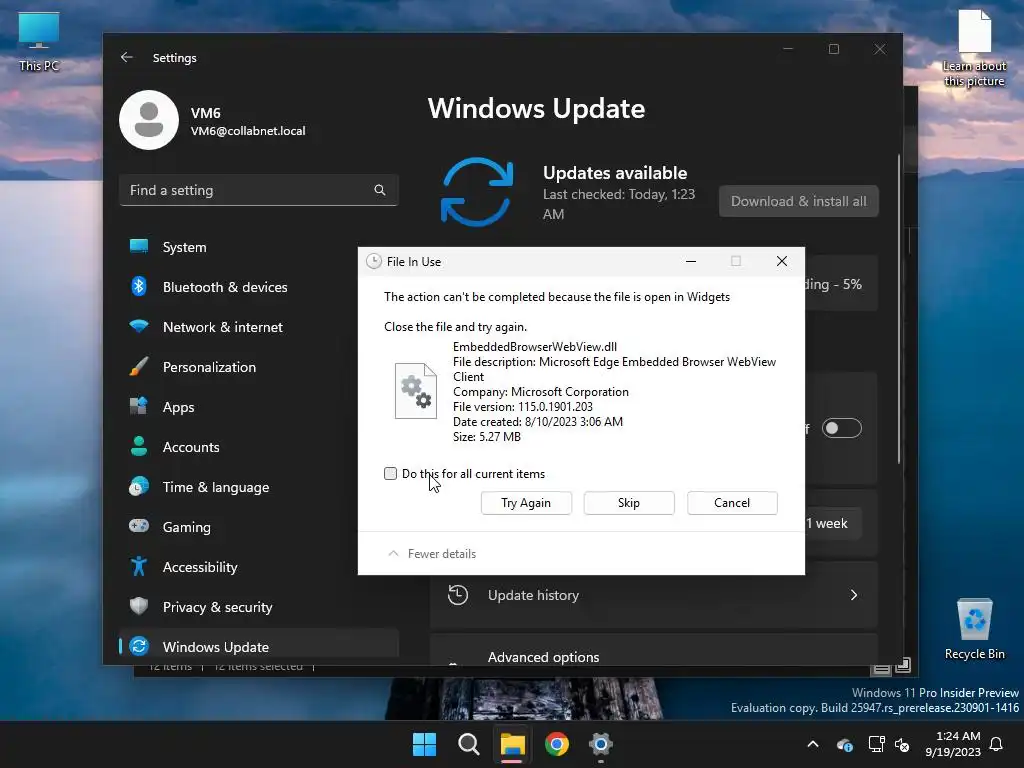Click the blue Updates available sync icon
1024x768 pixels.
[477, 192]
